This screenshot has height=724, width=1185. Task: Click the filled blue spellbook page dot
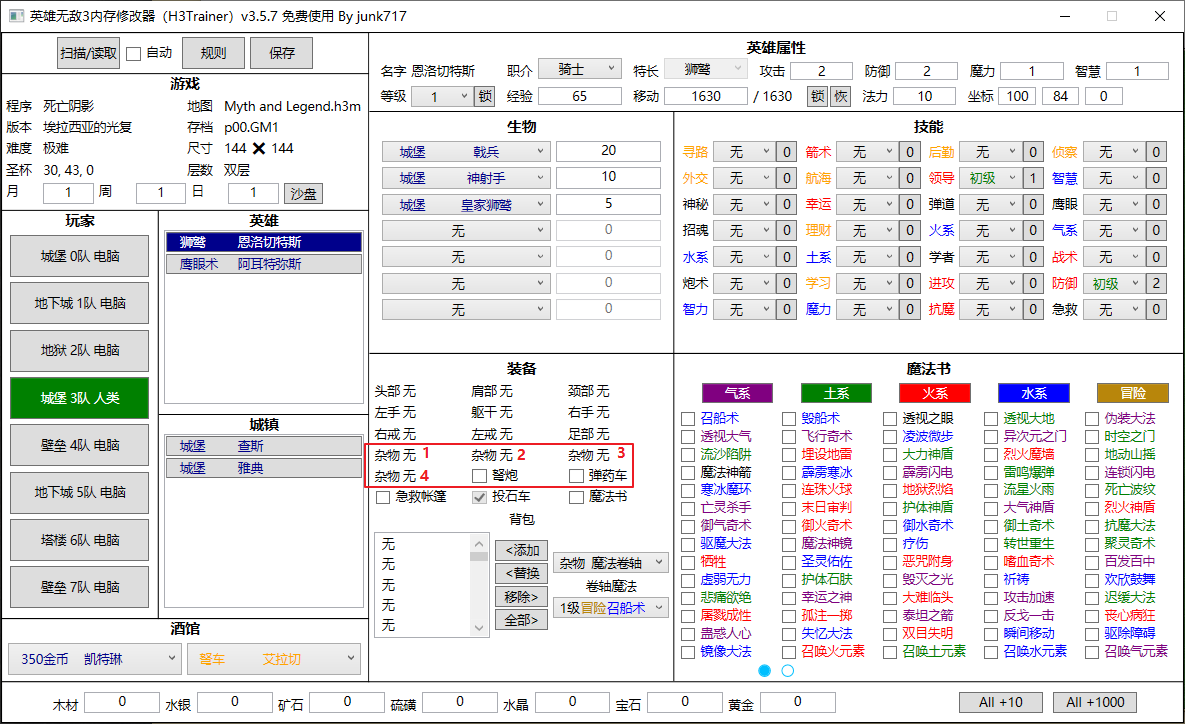coord(765,670)
